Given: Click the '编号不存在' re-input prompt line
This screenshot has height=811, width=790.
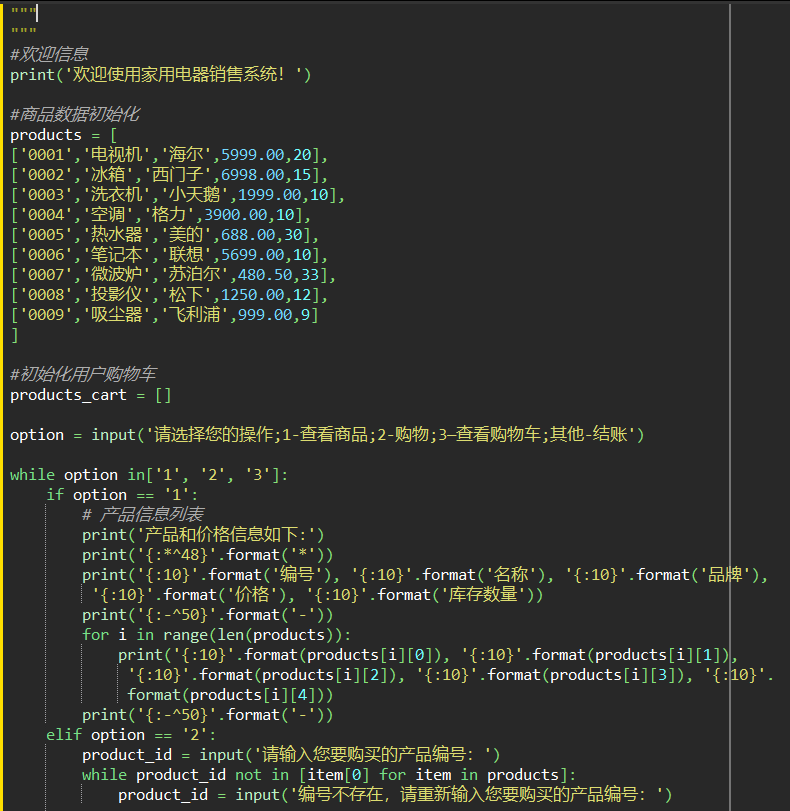Looking at the screenshot, I should [395, 795].
